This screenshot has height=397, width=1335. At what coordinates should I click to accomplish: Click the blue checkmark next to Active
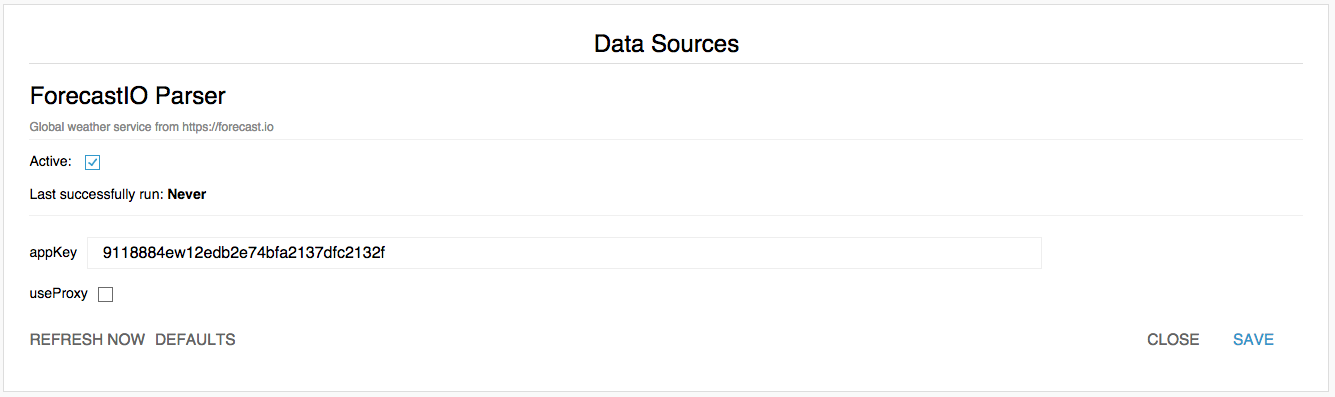coord(93,162)
